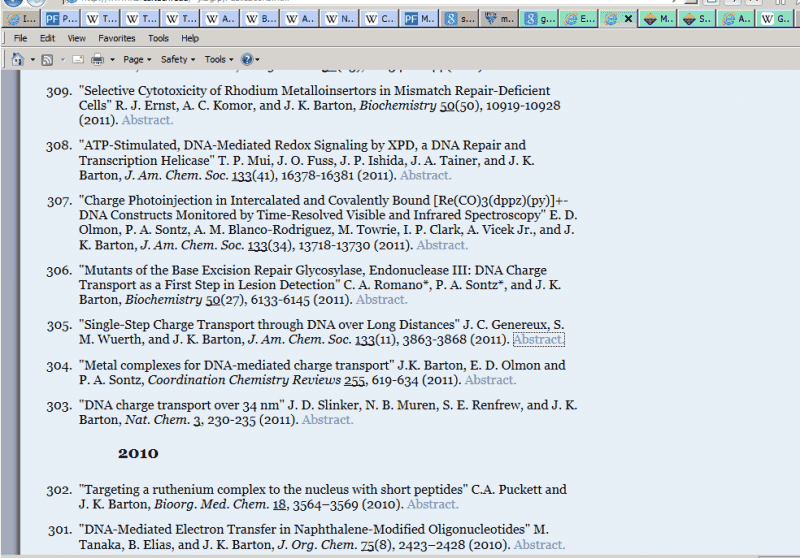Switch to the Google tab labeled s...
This screenshot has width=800, height=558.
tap(460, 19)
